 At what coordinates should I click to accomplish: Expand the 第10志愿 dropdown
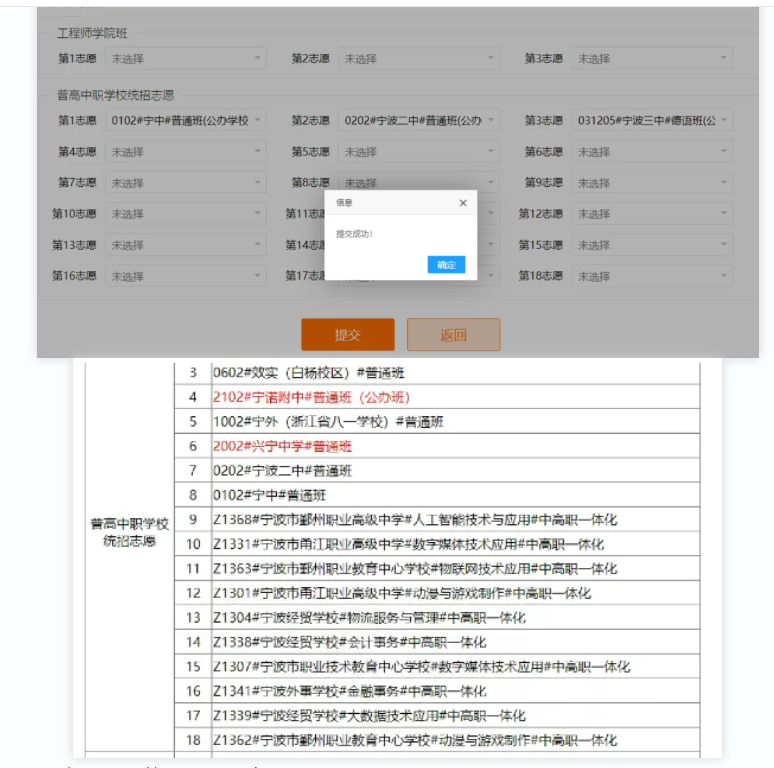pos(186,214)
